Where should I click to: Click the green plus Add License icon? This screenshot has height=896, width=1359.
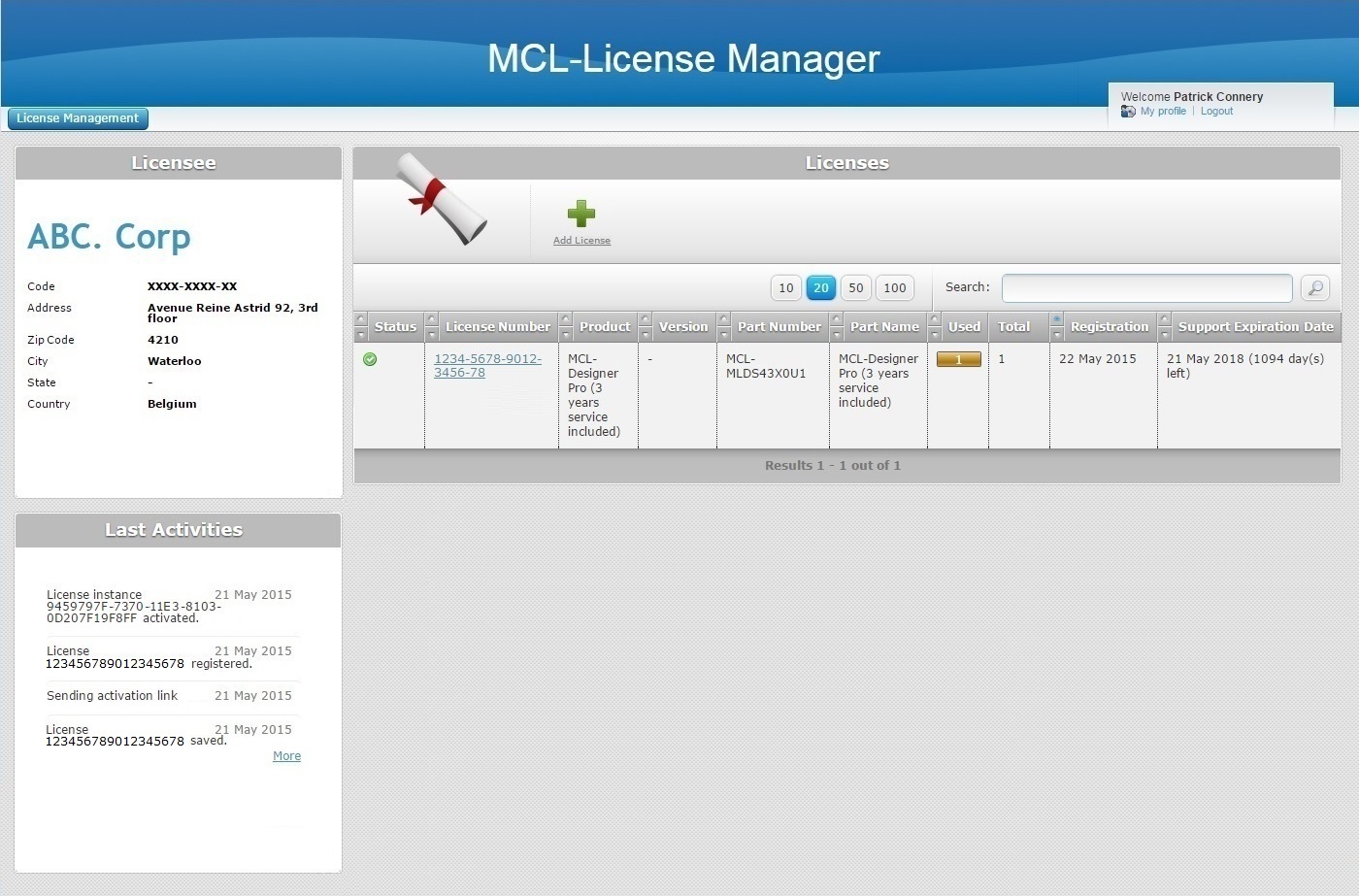point(580,214)
